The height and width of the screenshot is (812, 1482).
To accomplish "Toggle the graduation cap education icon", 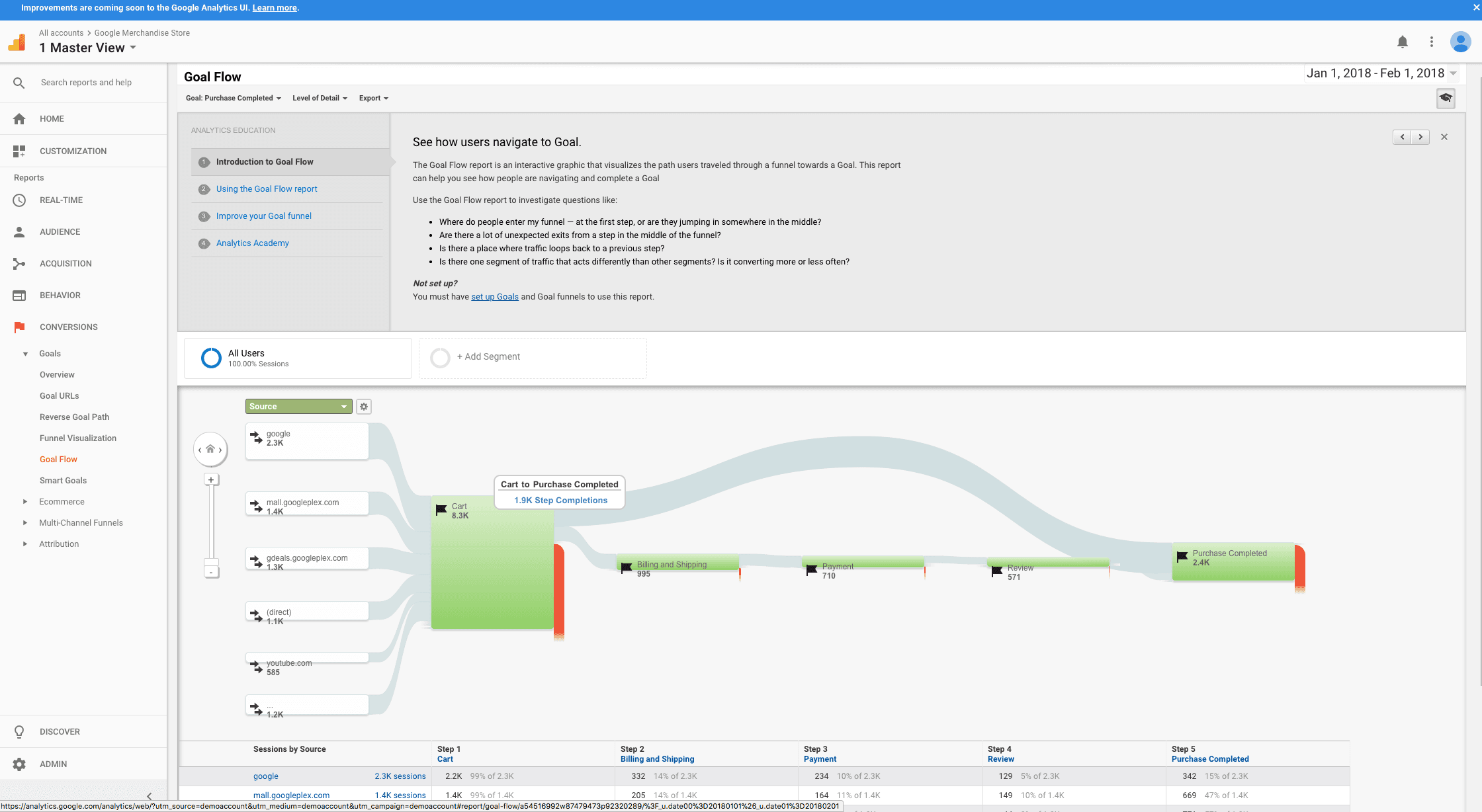I will pos(1446,98).
